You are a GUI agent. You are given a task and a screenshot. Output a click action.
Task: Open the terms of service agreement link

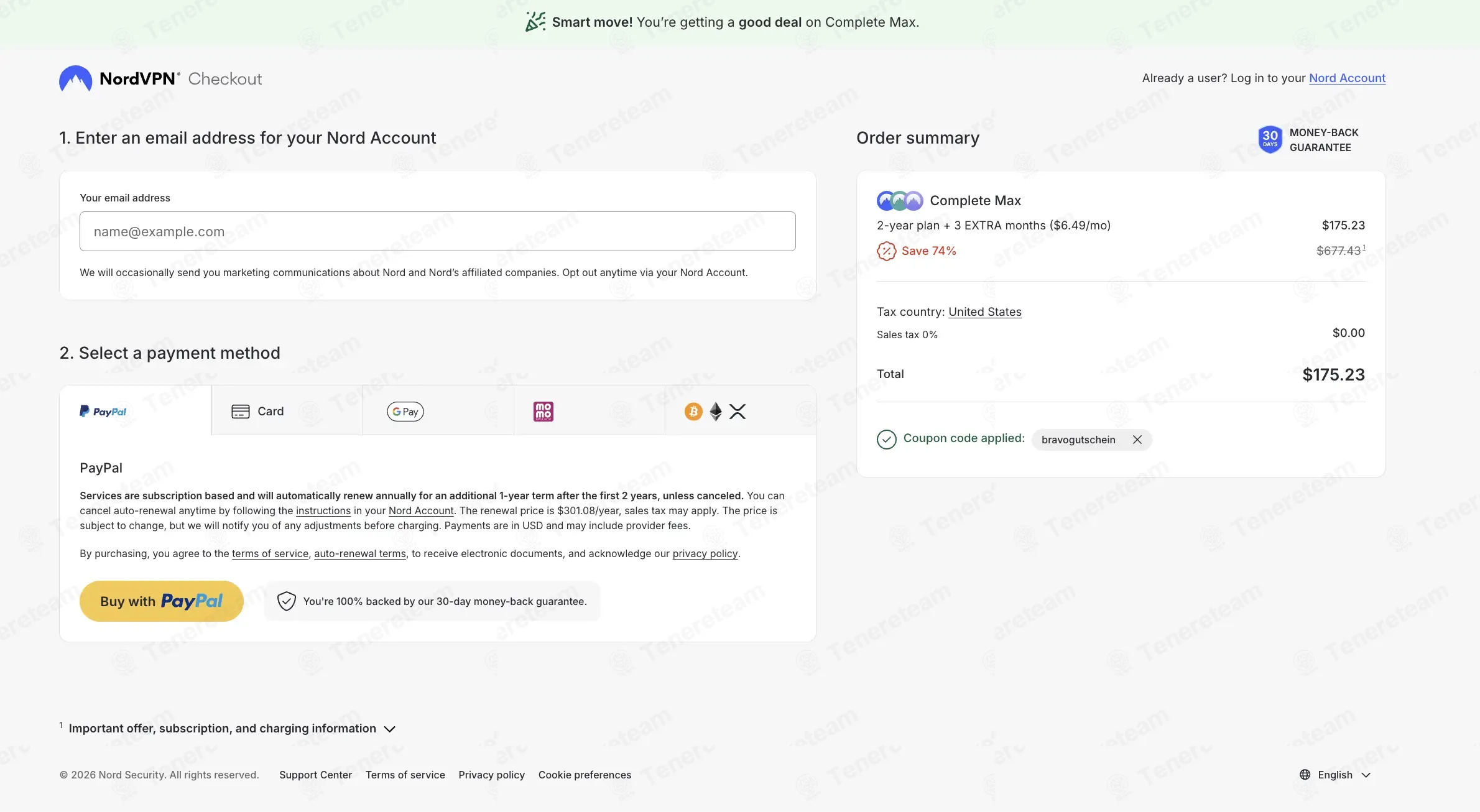click(270, 553)
